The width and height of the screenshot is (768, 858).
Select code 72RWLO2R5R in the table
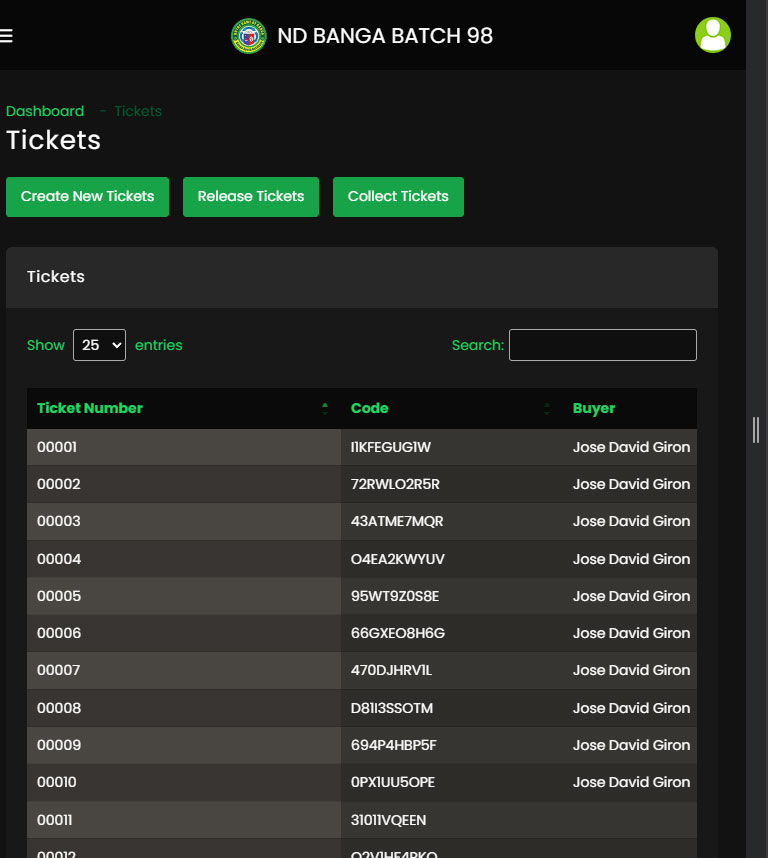[x=395, y=484]
